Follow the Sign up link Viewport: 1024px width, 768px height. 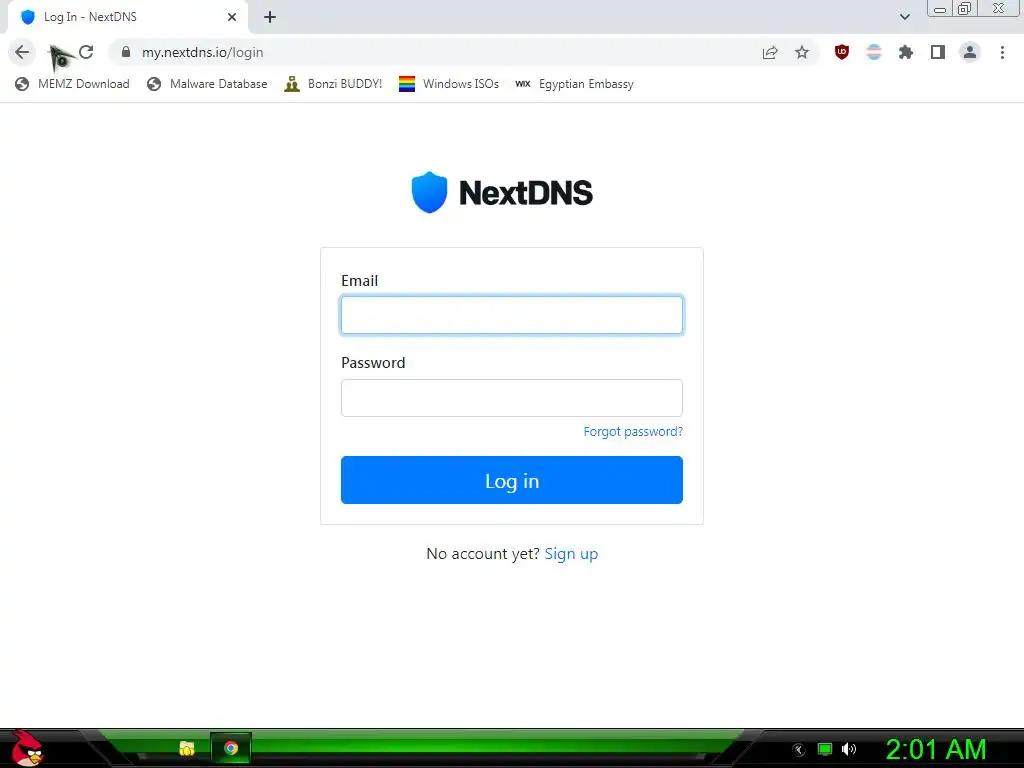(571, 554)
